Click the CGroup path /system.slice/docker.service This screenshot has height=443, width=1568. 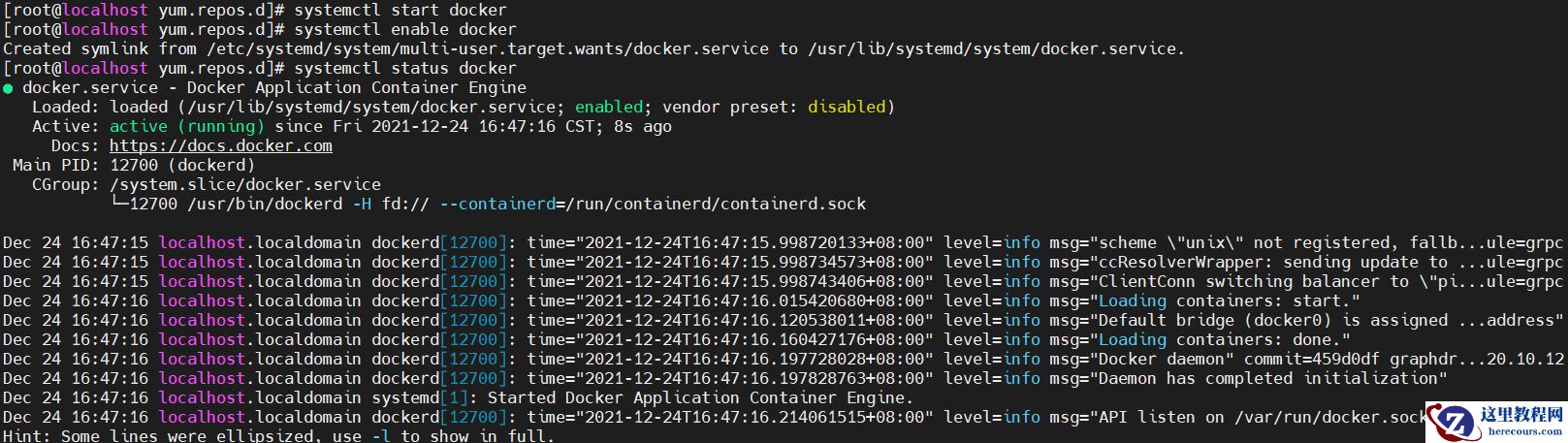pos(245,184)
